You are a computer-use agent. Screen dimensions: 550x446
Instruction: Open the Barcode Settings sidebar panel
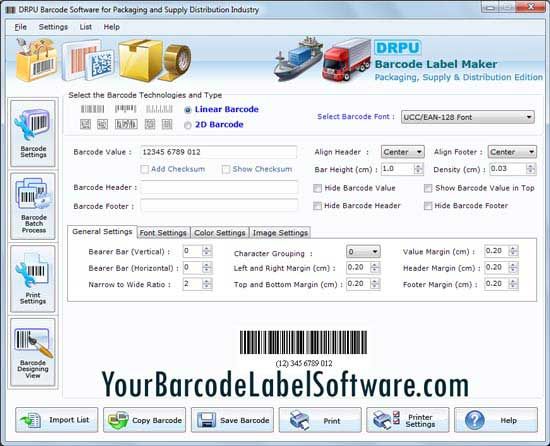(33, 133)
